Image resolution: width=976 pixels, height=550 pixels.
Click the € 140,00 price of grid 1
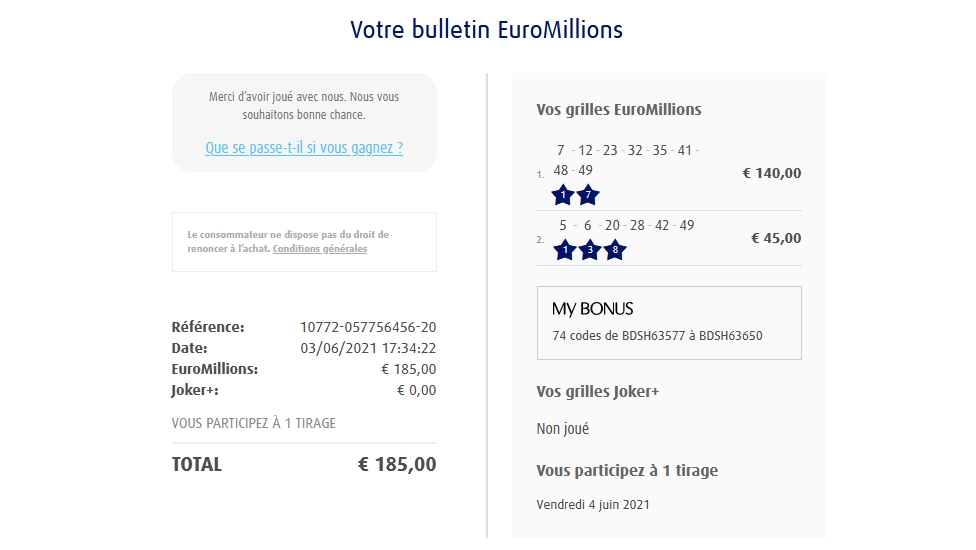(772, 173)
